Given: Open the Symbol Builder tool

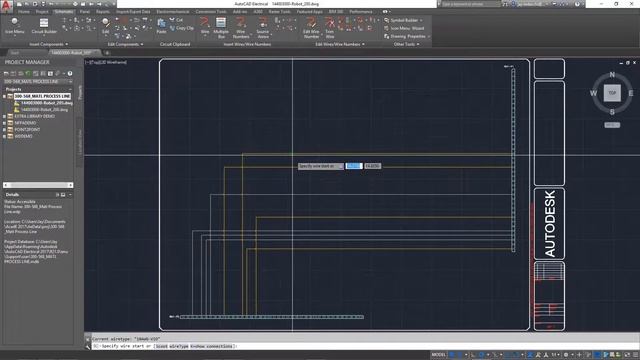Looking at the screenshot, I should point(403,20).
